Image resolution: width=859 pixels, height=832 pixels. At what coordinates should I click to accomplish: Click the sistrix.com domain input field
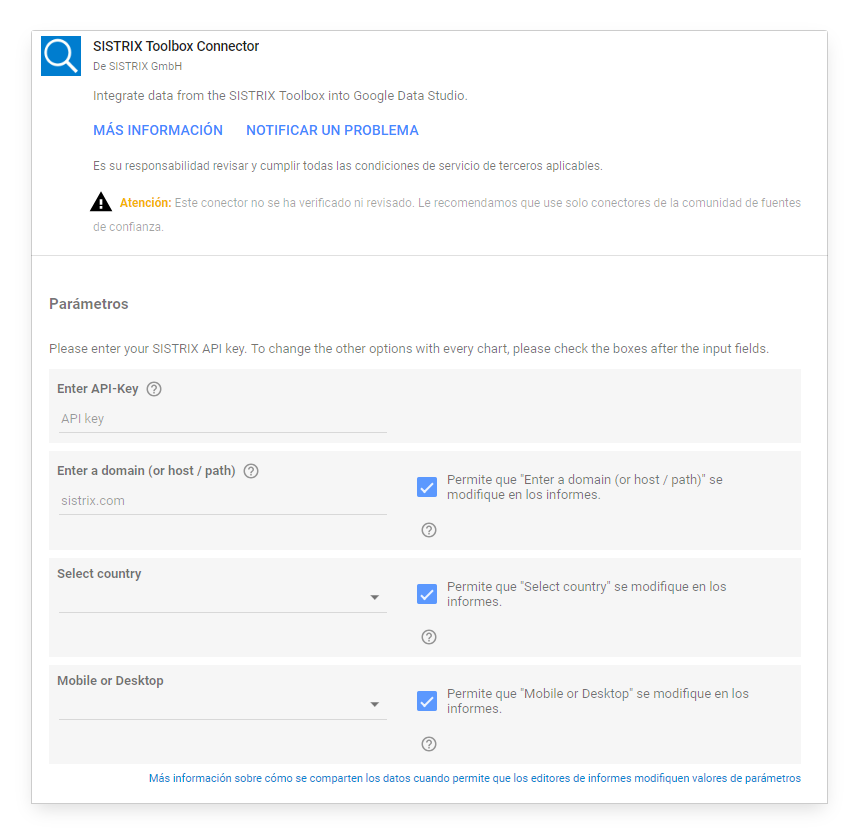coord(222,501)
